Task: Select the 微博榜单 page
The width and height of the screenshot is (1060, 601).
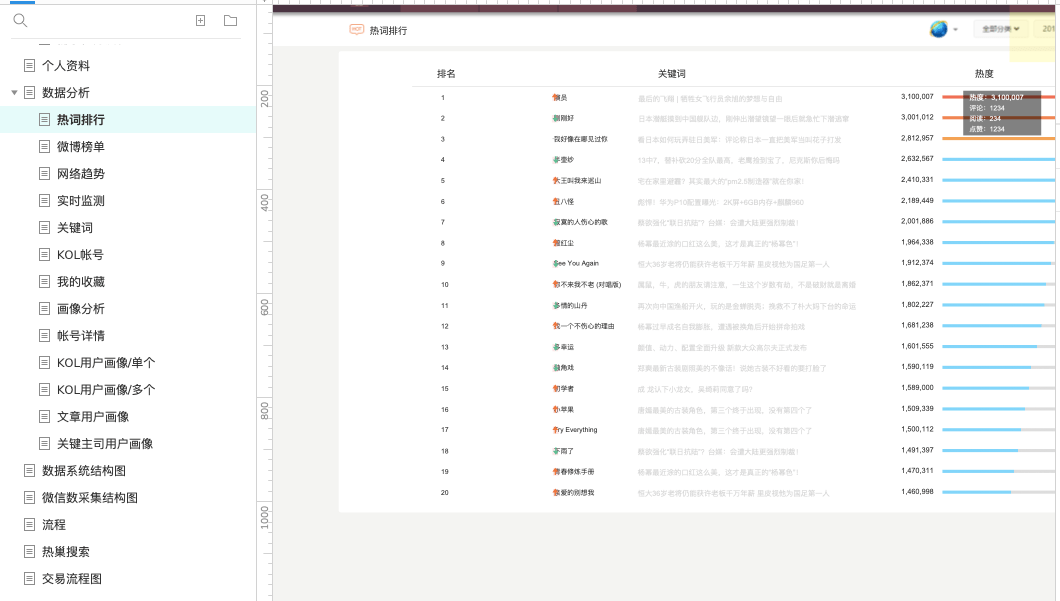Action: tap(80, 147)
